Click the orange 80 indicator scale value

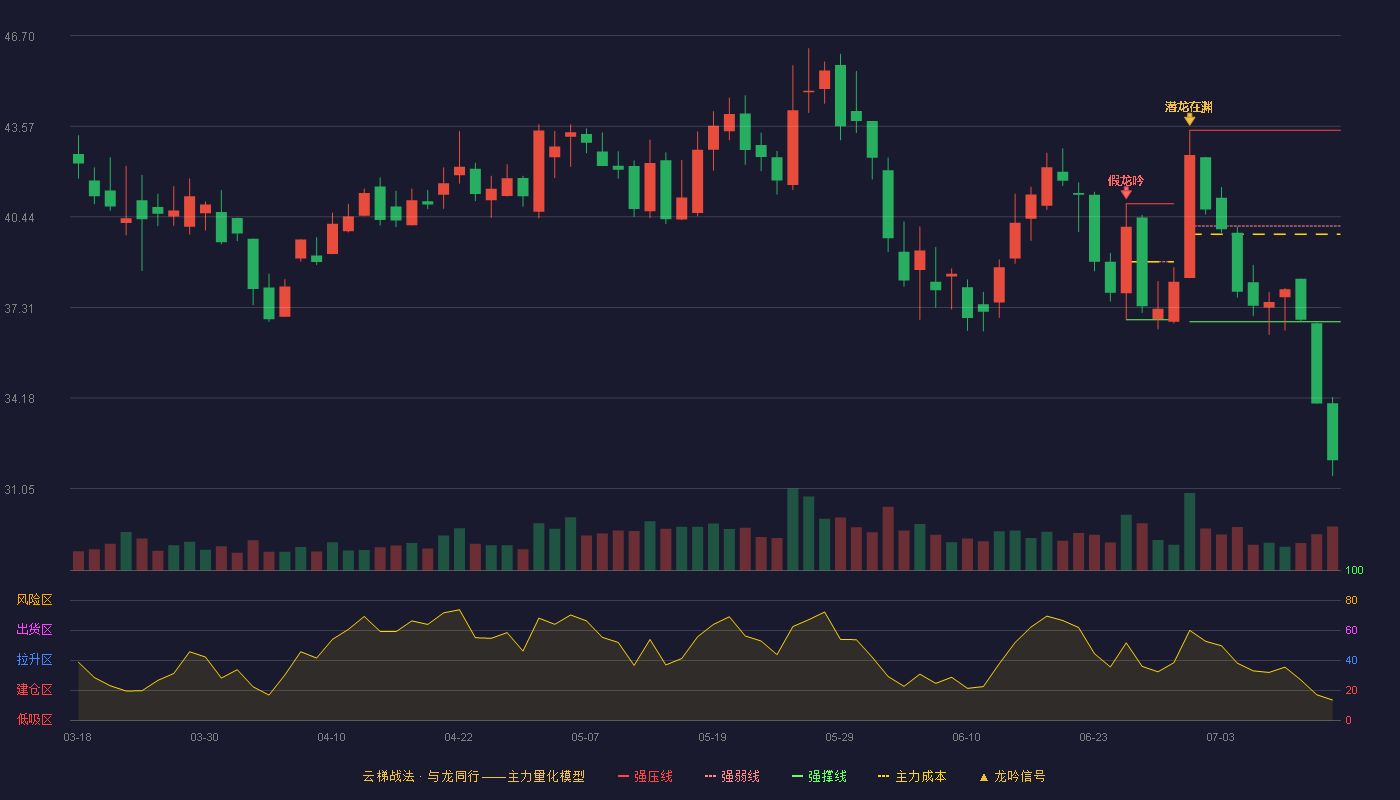[1351, 601]
